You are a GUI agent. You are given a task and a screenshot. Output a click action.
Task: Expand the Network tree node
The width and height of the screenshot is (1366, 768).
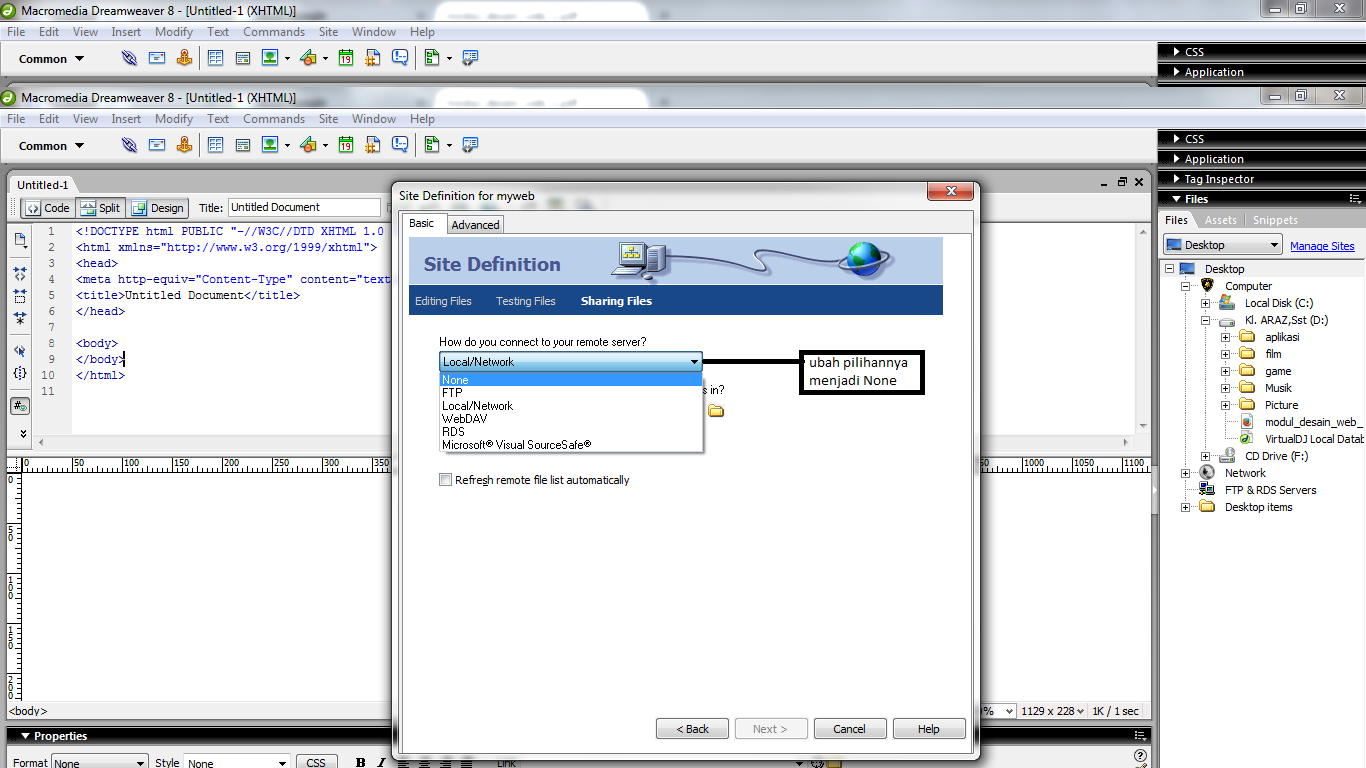[1186, 473]
